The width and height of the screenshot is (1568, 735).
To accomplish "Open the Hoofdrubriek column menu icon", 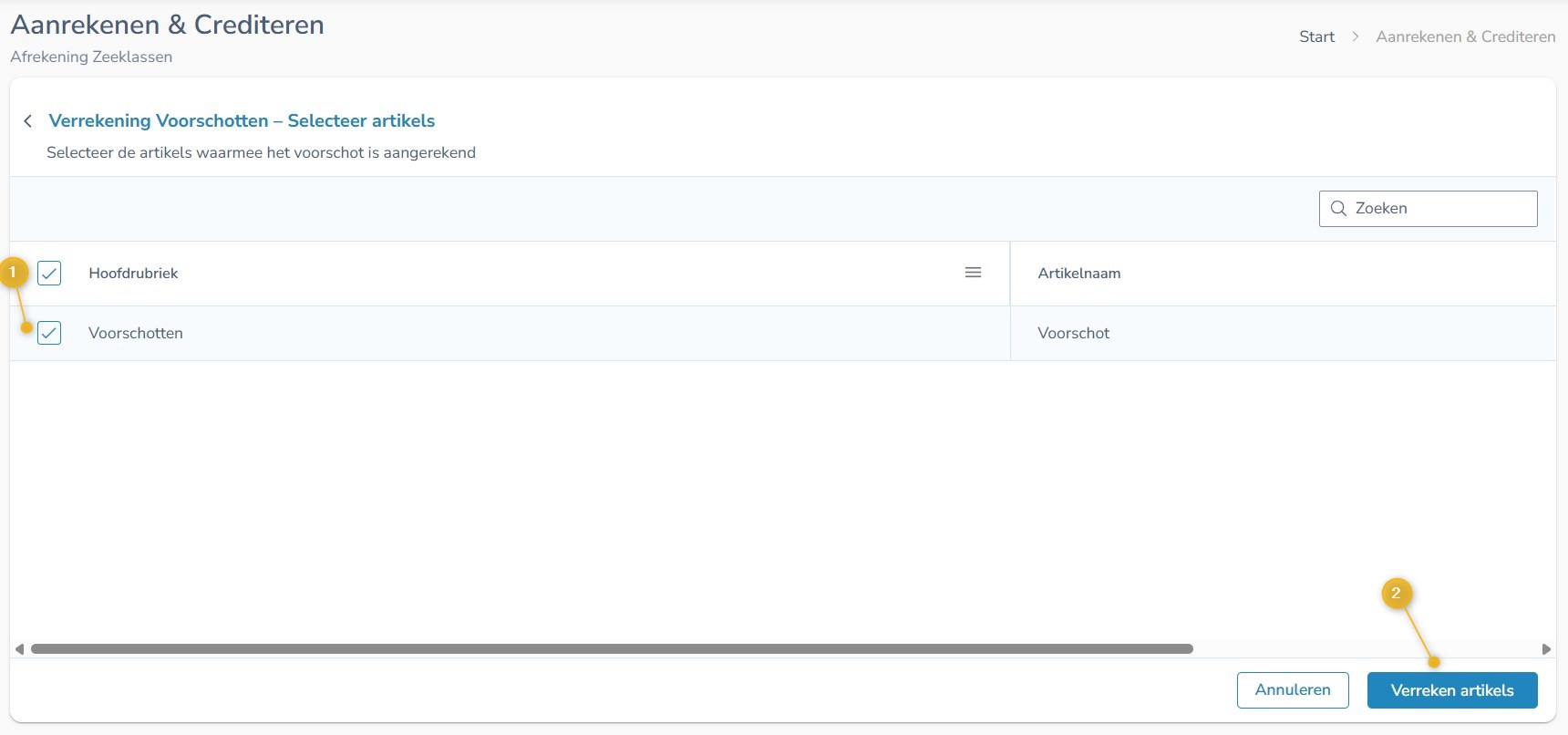I will (x=973, y=273).
